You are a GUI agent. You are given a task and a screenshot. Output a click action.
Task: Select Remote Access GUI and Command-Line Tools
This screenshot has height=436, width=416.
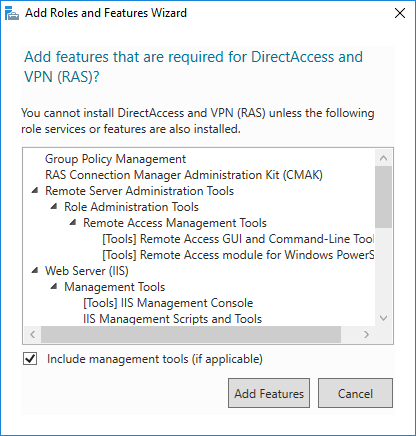(x=238, y=239)
